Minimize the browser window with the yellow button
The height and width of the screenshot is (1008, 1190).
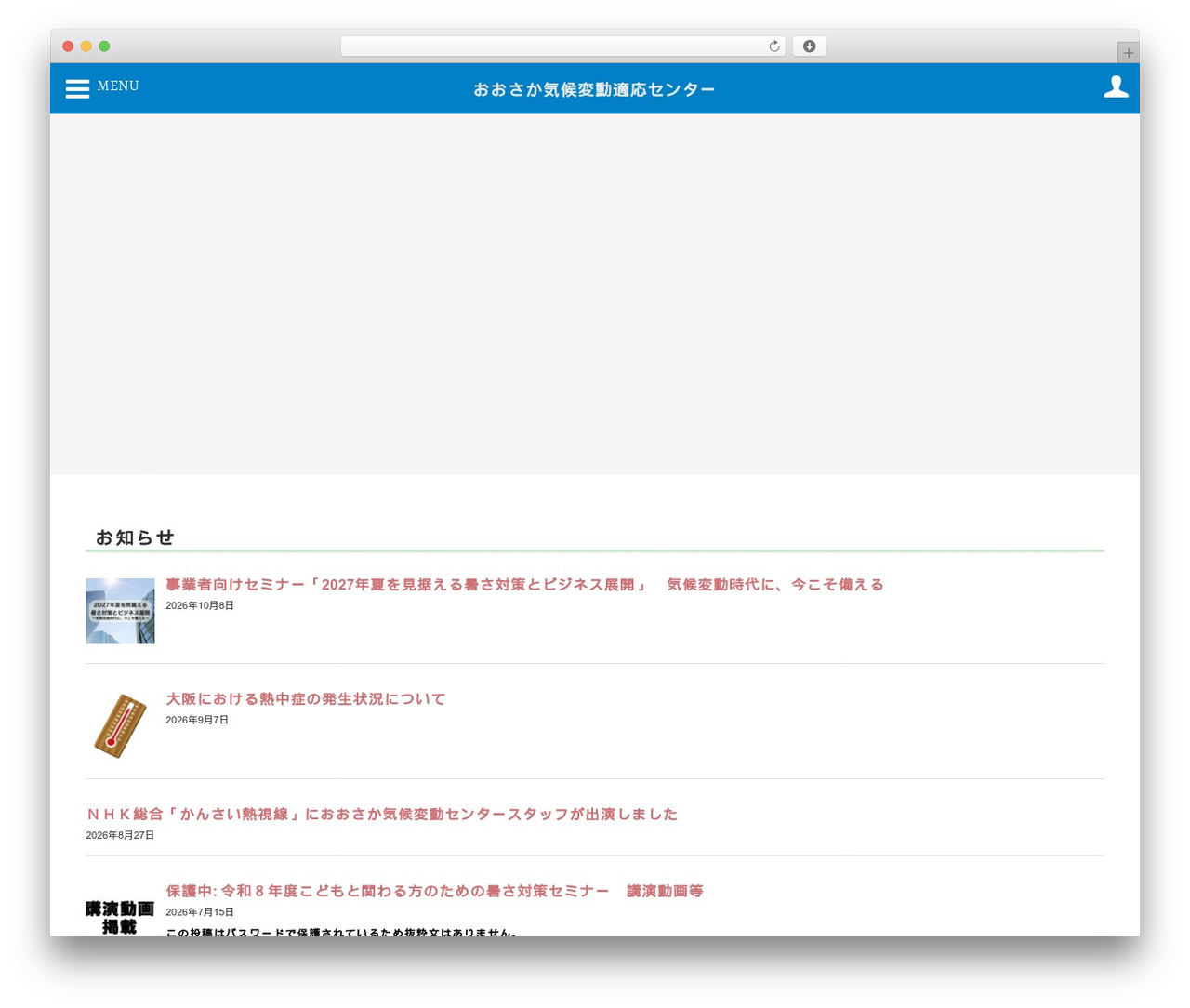(x=86, y=46)
